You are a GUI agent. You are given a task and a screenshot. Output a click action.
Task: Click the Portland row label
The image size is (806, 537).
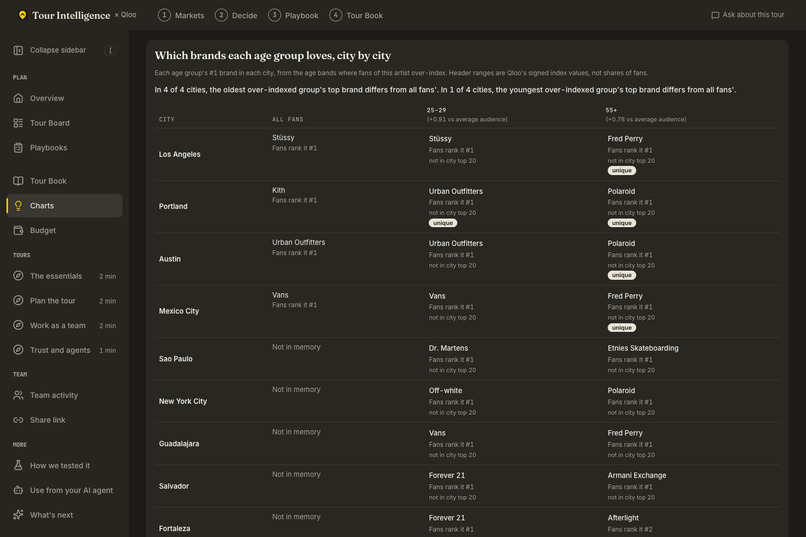click(x=173, y=206)
